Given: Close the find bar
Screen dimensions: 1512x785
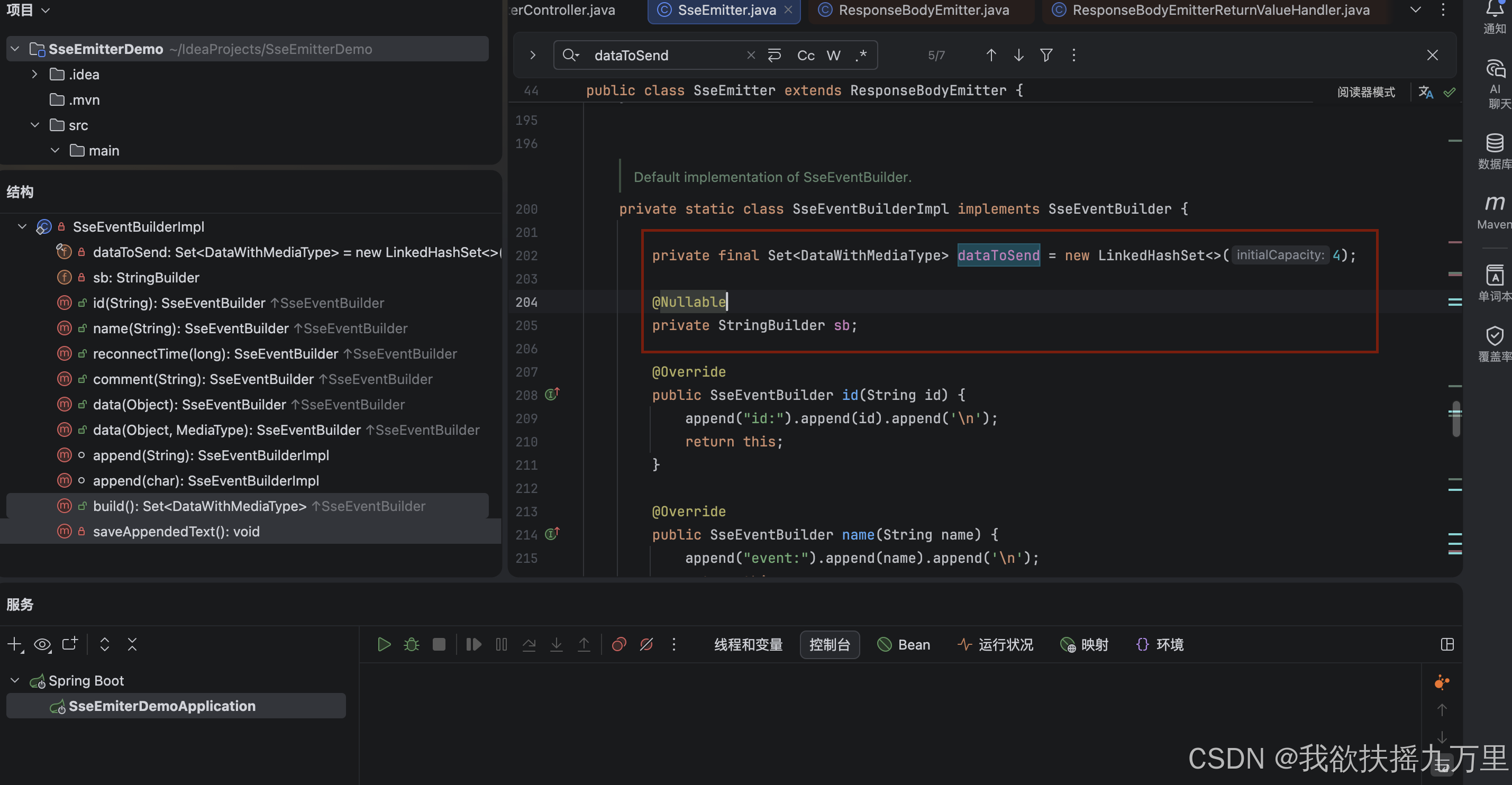Looking at the screenshot, I should (1432, 55).
